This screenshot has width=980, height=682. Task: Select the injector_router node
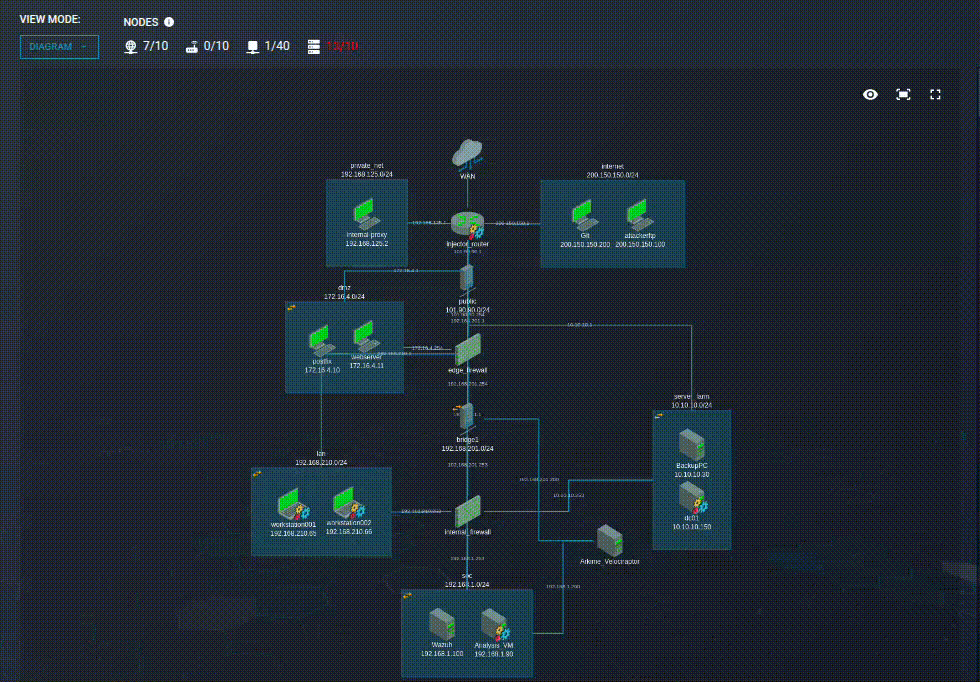point(468,226)
